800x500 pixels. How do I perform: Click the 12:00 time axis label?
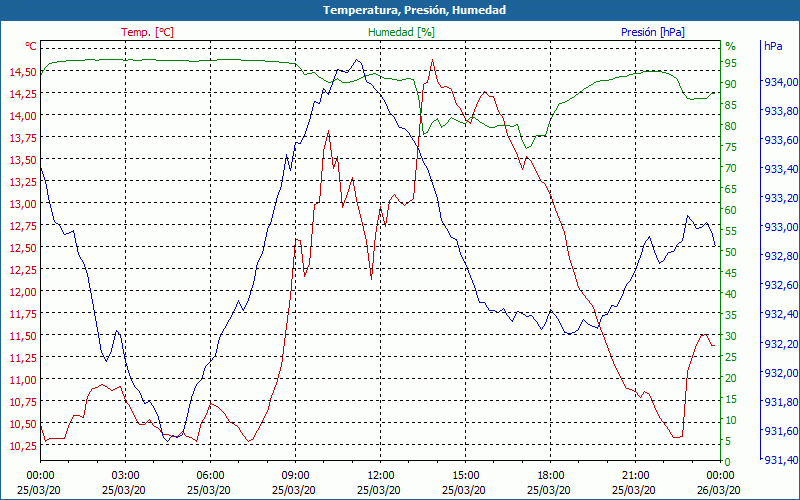pos(381,476)
